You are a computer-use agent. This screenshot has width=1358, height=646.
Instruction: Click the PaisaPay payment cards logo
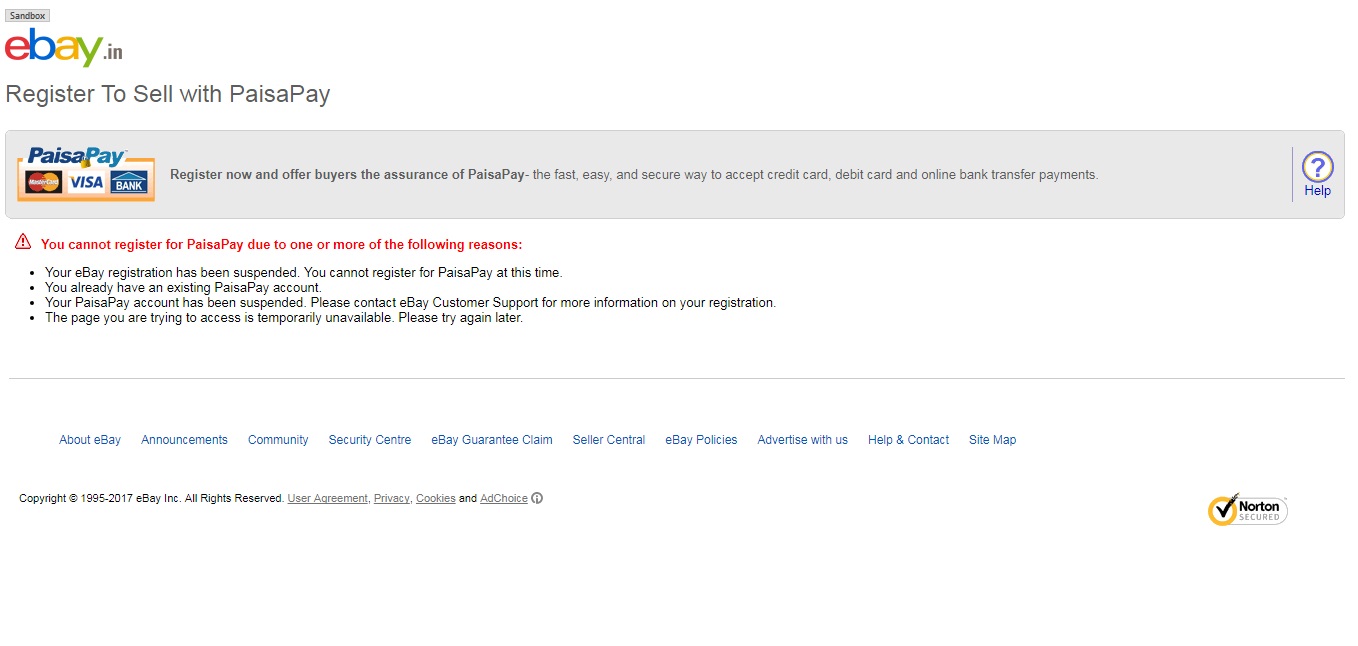coord(86,174)
